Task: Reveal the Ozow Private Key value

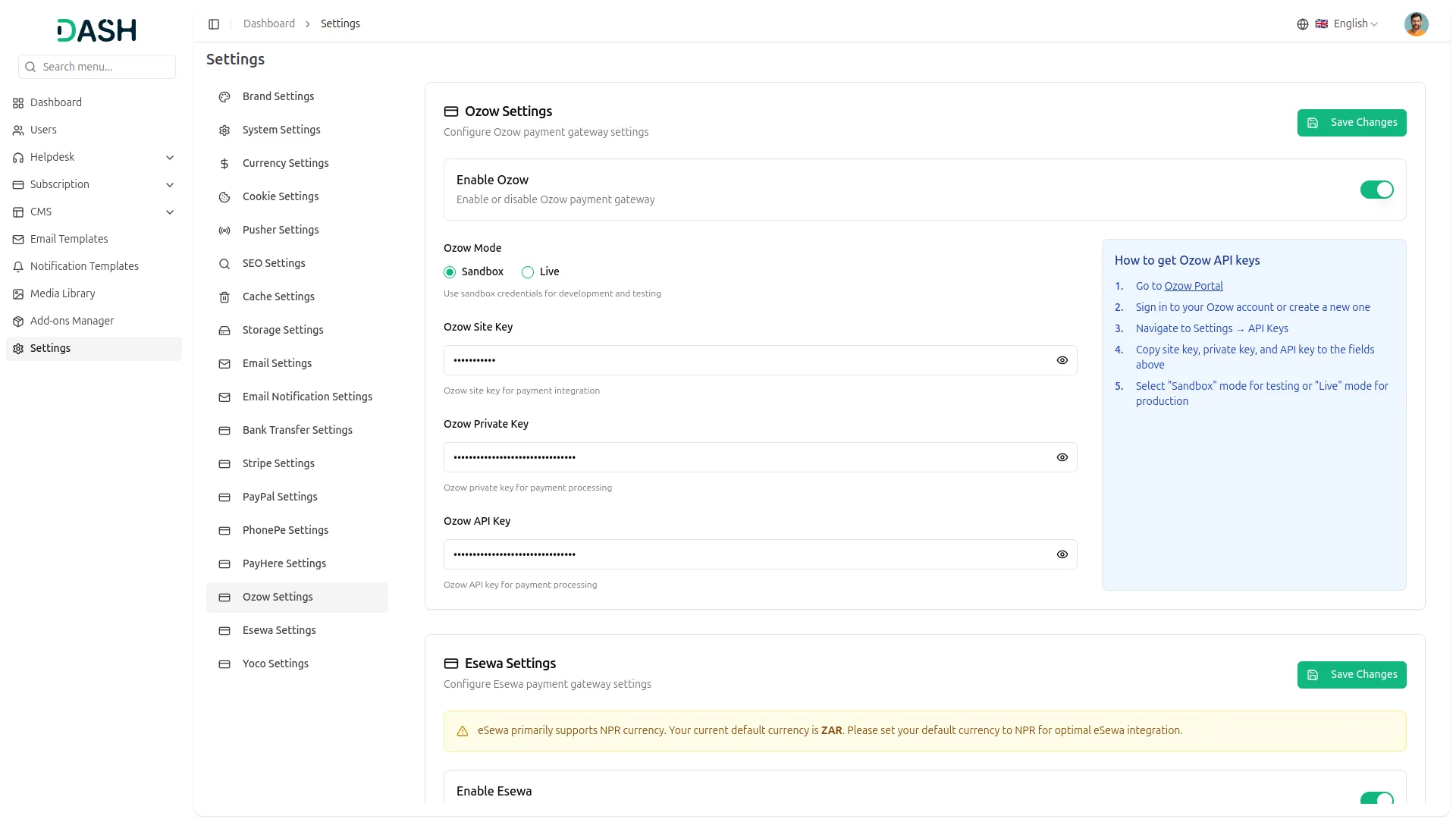Action: coord(1062,457)
